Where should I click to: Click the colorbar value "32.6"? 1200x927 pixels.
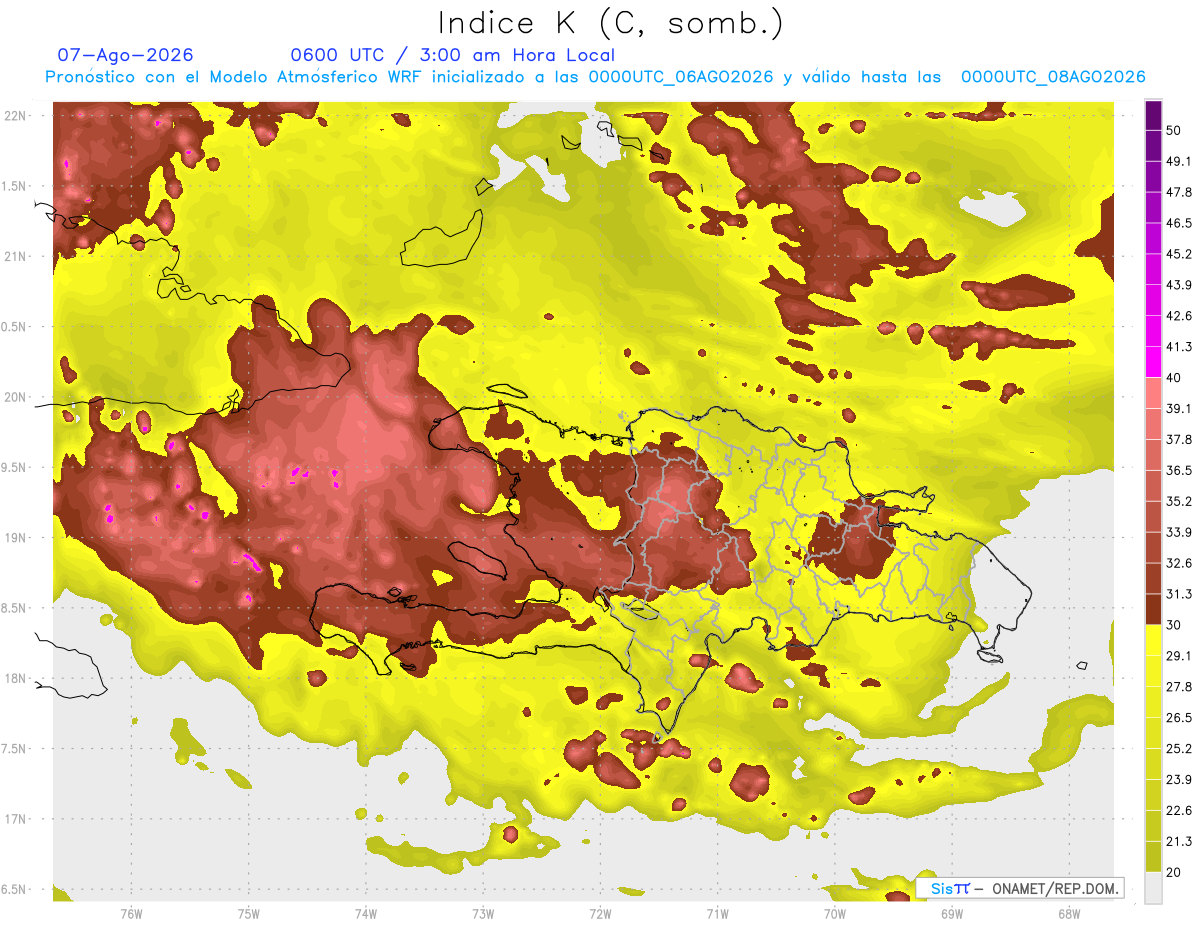tap(1179, 563)
